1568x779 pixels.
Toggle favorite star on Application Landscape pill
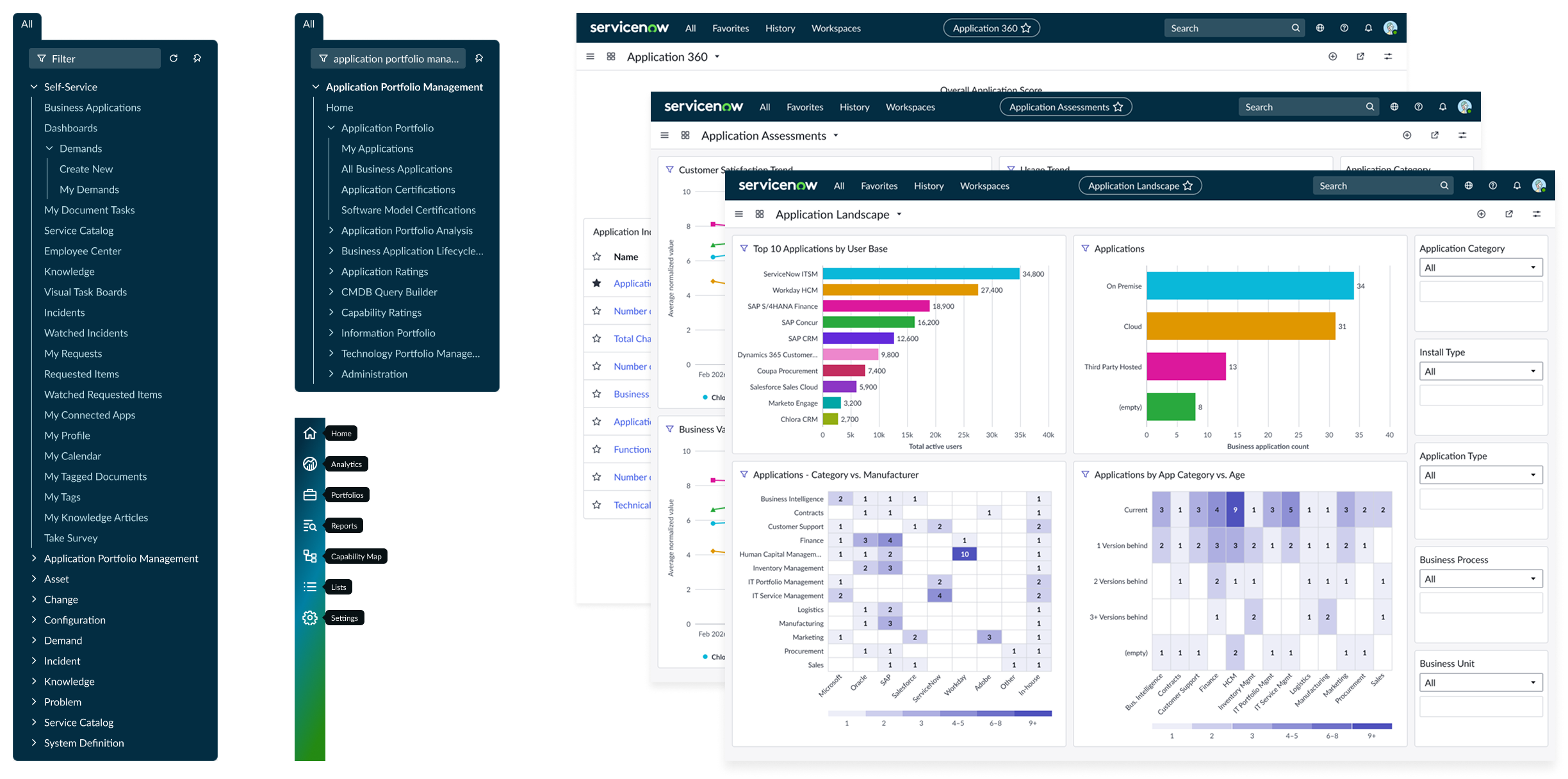[1188, 186]
